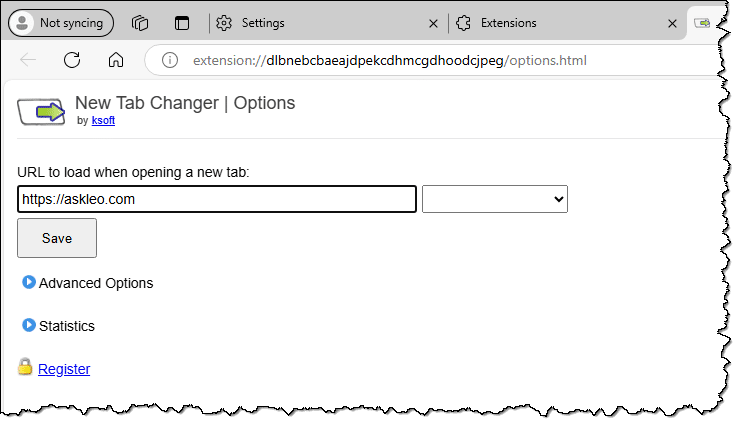Image resolution: width=739 pixels, height=425 pixels.
Task: Click the new tab URL input field
Action: click(217, 199)
